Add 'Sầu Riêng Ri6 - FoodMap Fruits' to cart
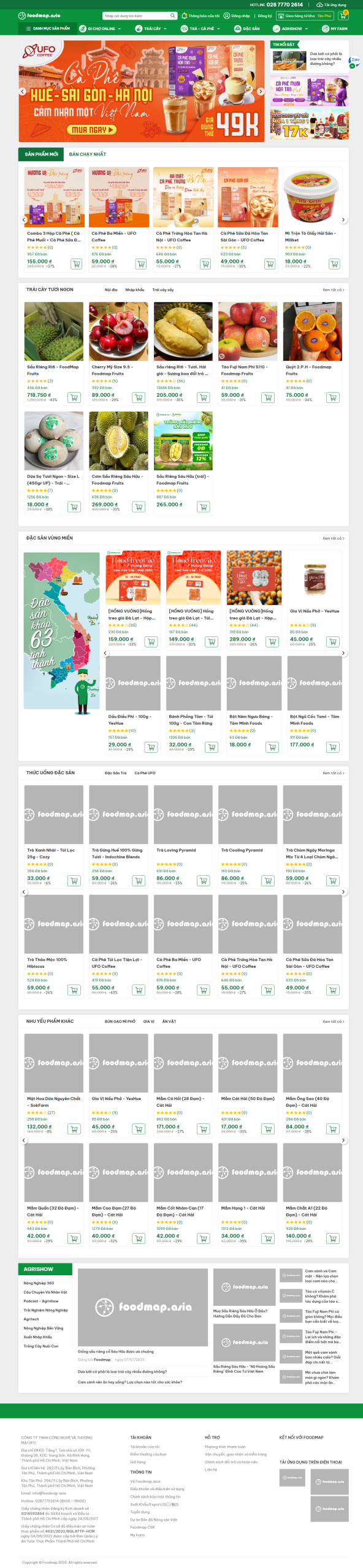Viewport: 363px width, 1568px height. [74, 398]
